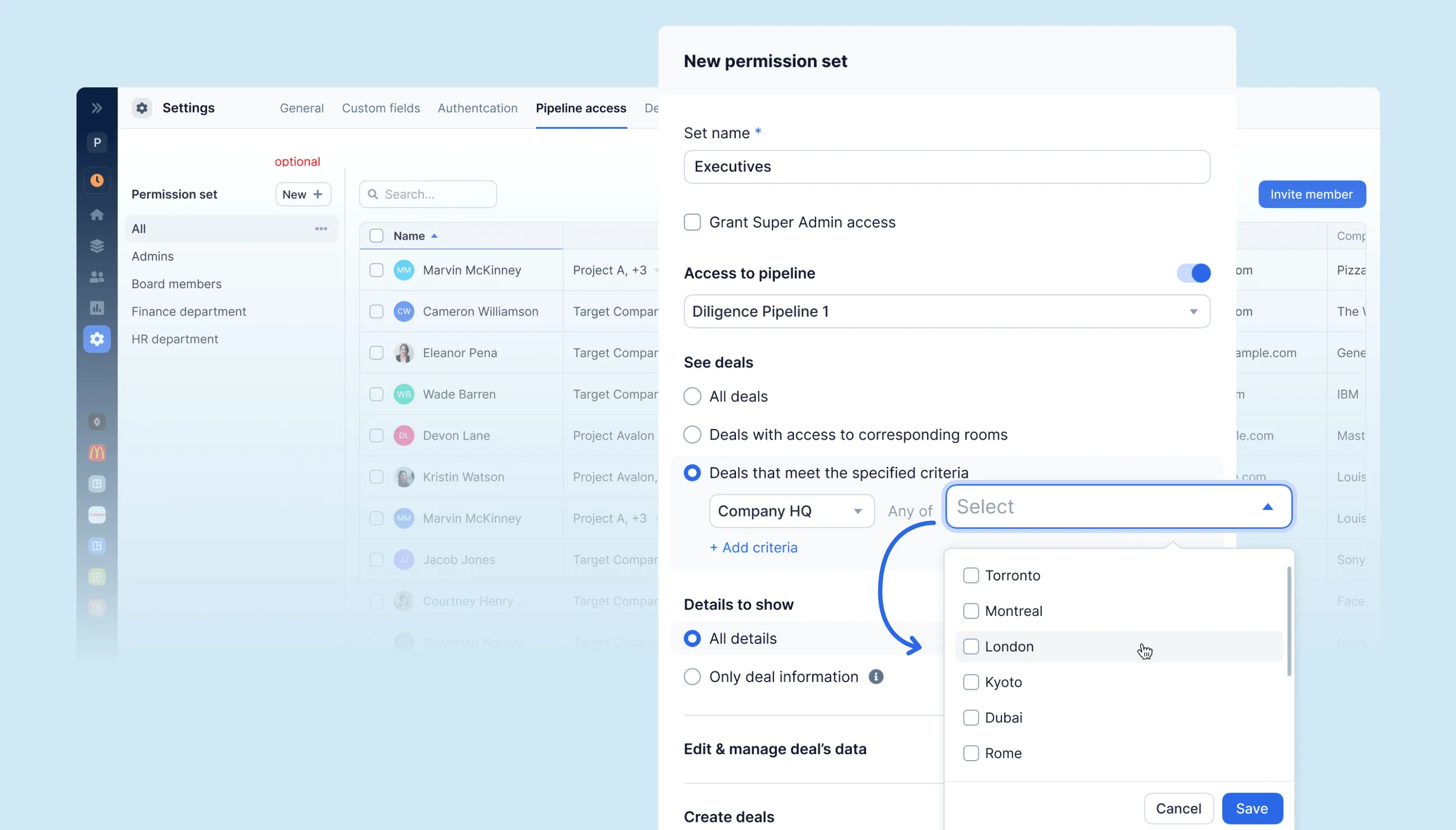Screen dimensions: 1456x830
Task: Tick the London checkbox in list
Action: (971, 647)
